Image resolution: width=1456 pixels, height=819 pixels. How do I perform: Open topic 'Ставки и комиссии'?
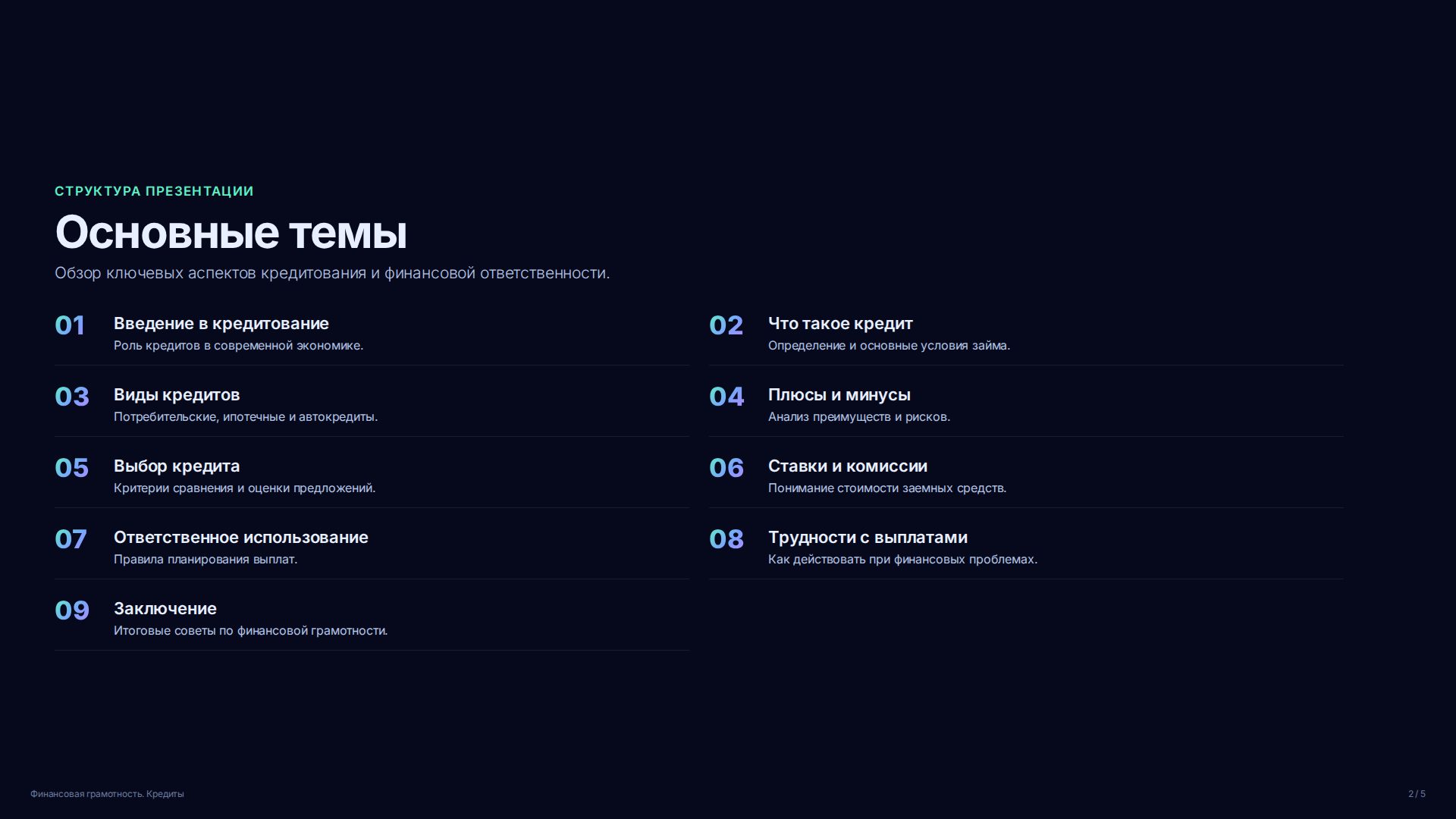click(848, 466)
